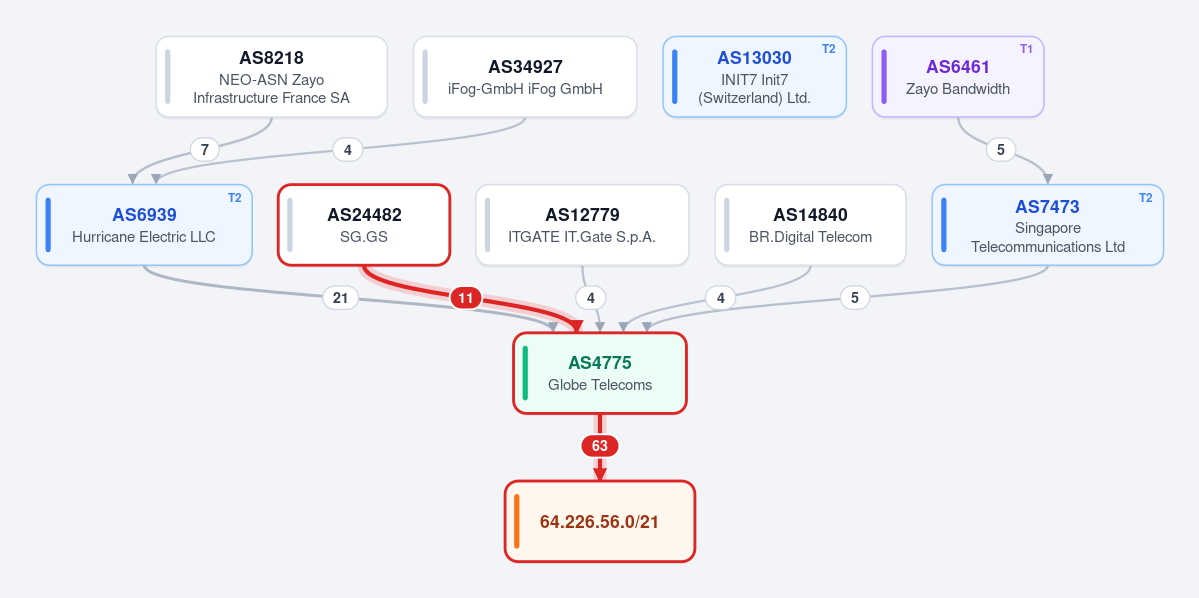Click the red edge label 63

point(600,446)
